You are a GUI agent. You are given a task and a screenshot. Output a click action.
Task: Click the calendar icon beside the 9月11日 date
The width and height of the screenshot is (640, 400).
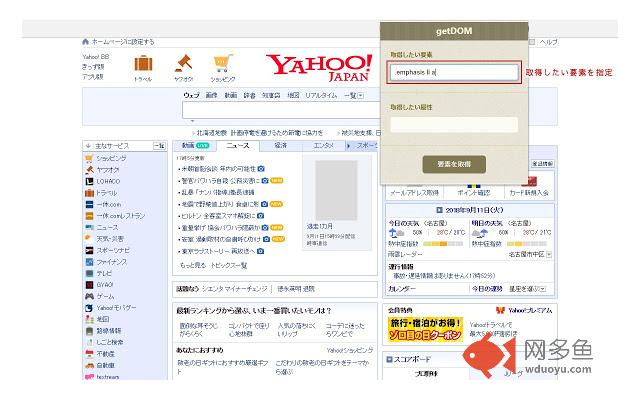tap(439, 210)
